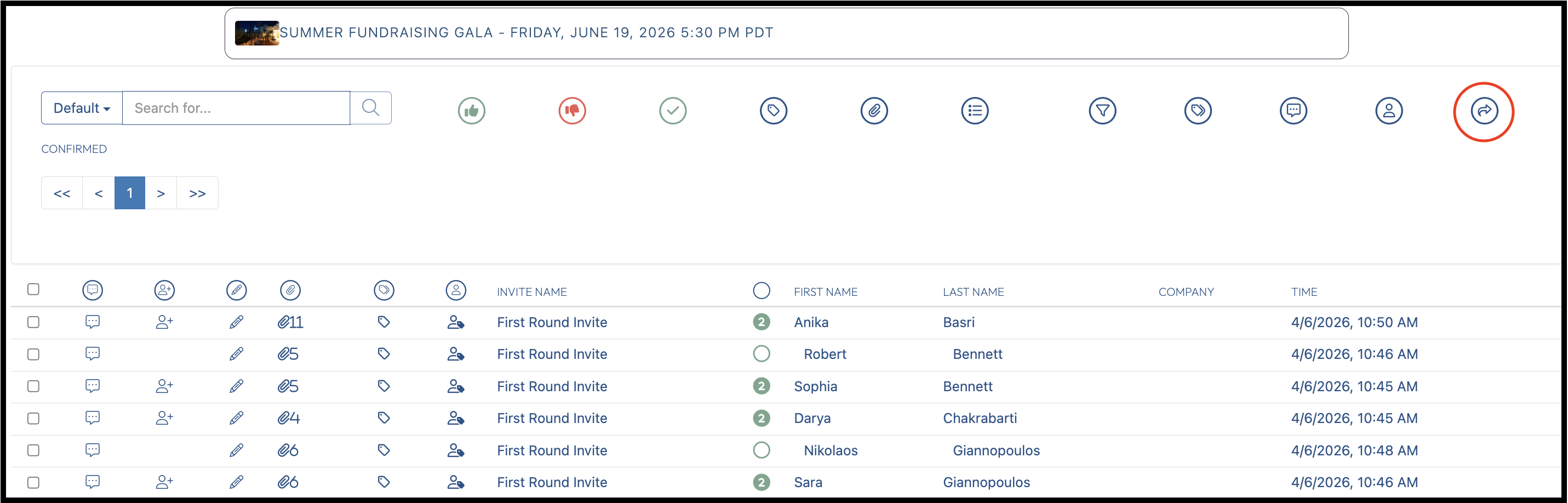1568x503 pixels.
Task: Click the magnifier search button
Action: (x=371, y=108)
